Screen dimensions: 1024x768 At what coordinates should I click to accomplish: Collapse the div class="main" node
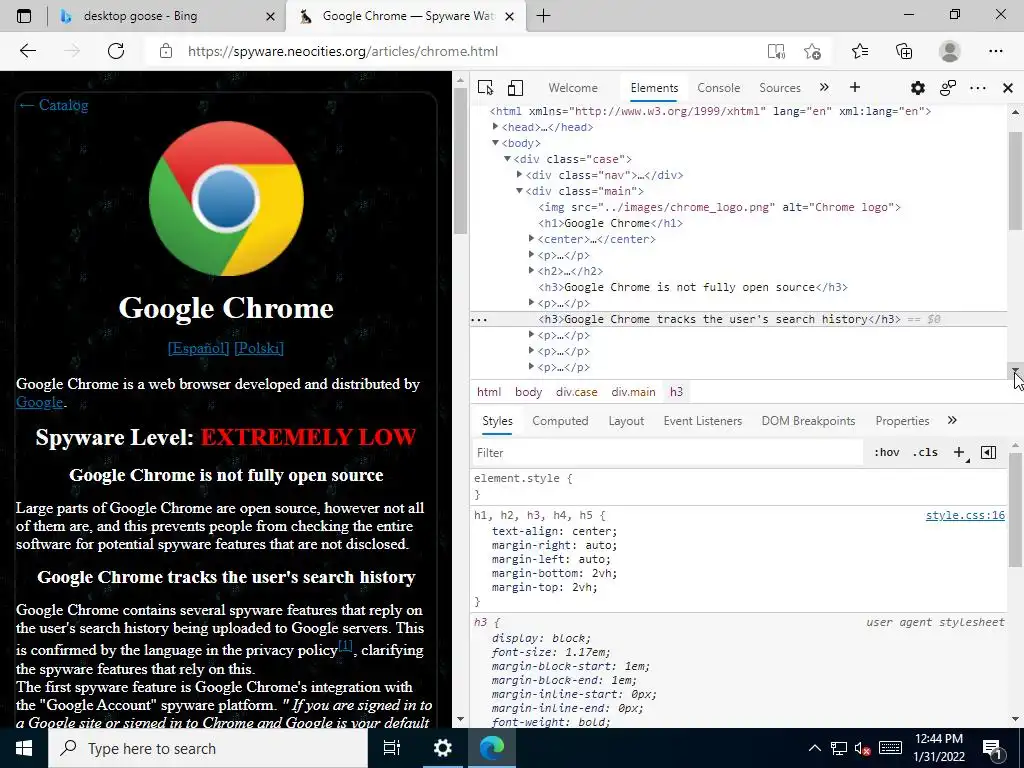click(x=519, y=191)
